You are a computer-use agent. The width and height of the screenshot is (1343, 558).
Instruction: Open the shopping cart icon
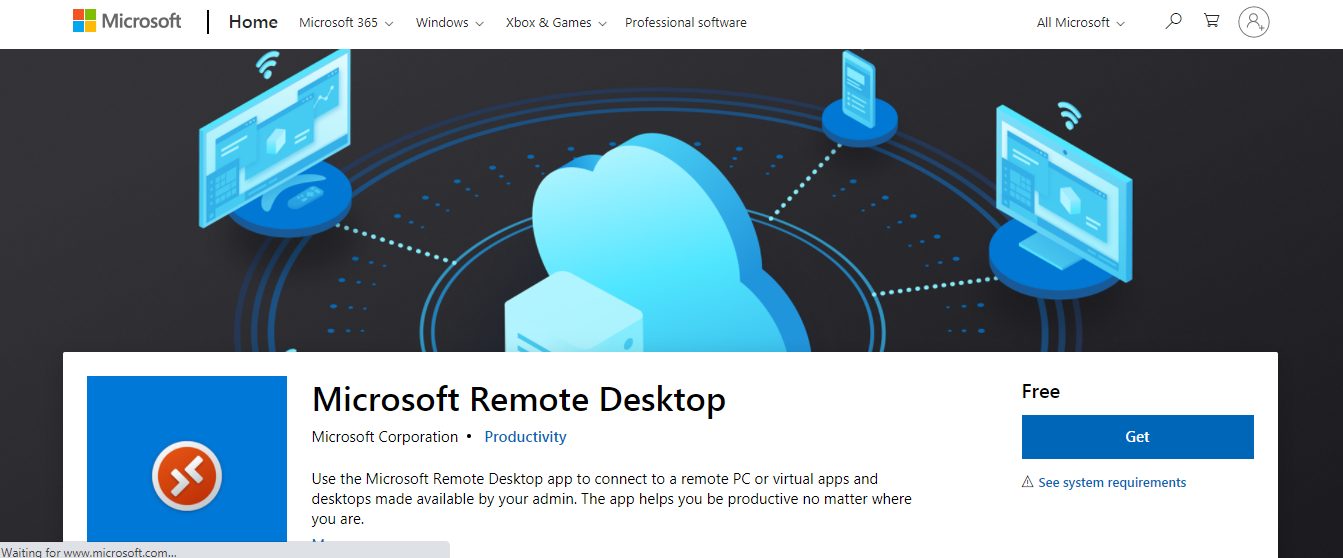(1212, 20)
